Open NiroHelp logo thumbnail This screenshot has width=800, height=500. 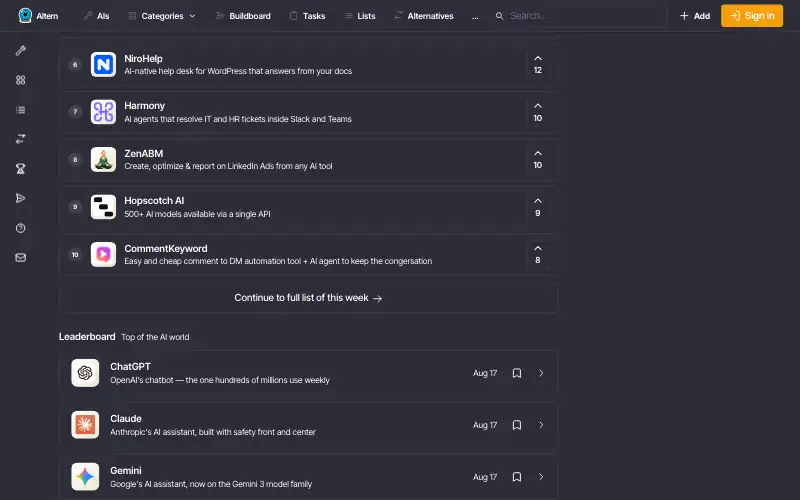tap(104, 64)
